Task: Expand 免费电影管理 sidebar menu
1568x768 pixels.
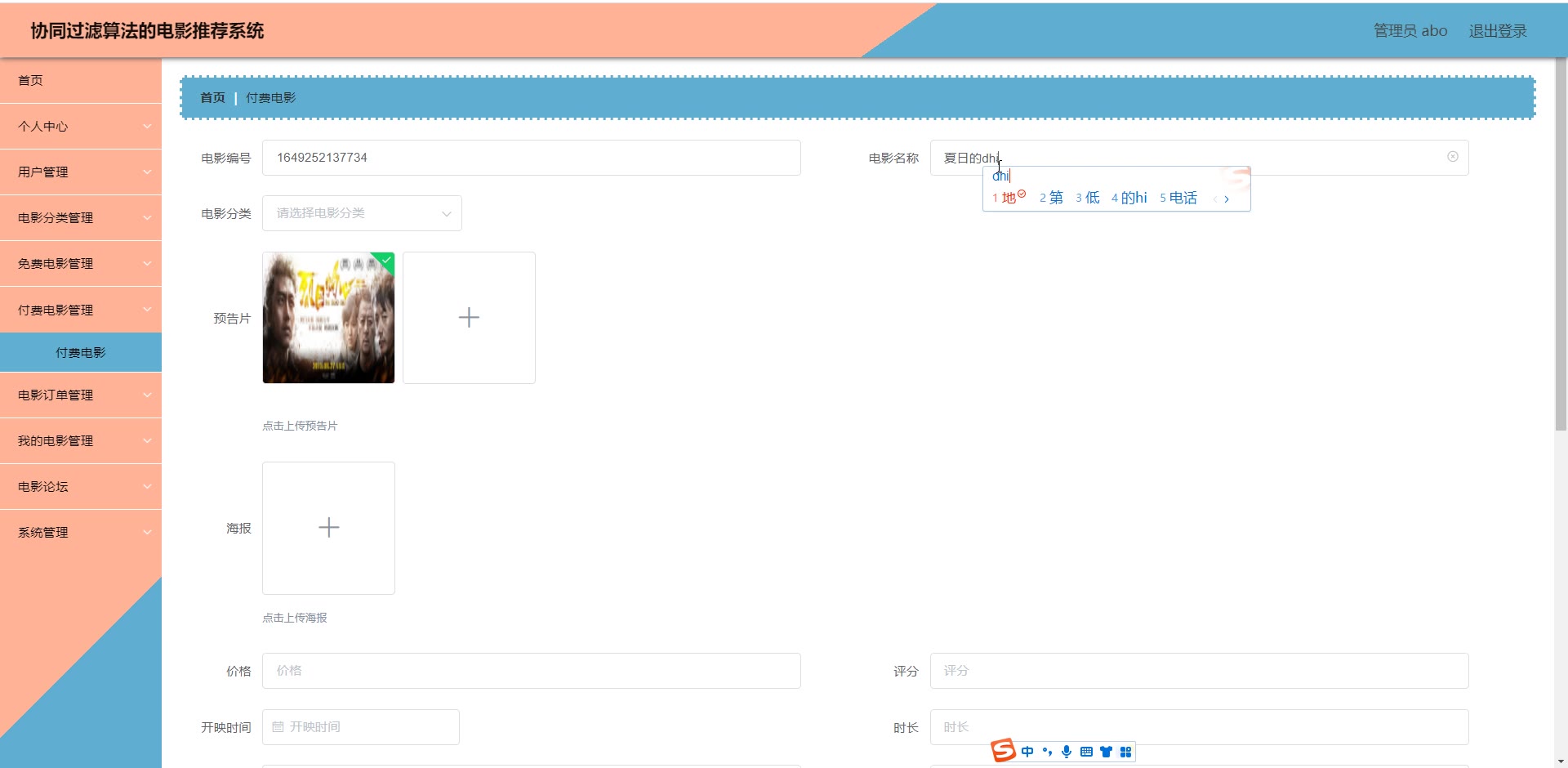Action: pos(81,264)
